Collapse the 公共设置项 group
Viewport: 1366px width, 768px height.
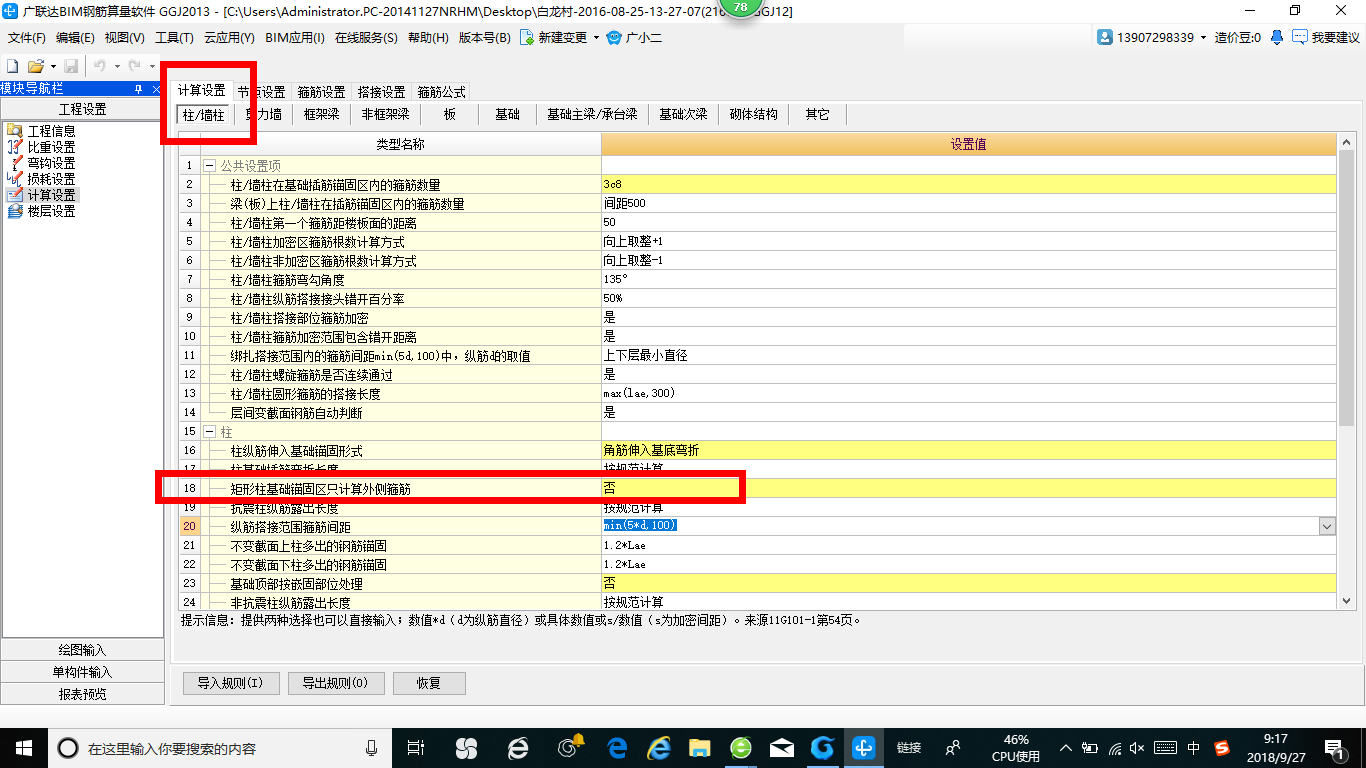(x=210, y=166)
